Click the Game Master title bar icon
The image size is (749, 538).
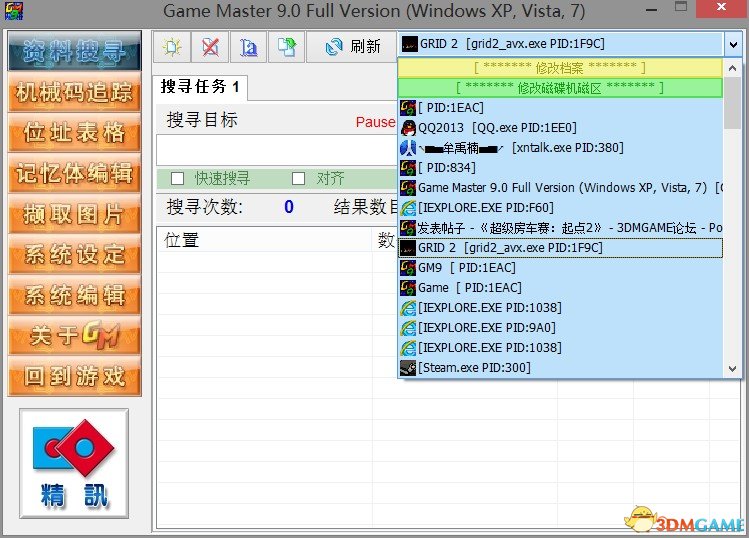tap(14, 11)
